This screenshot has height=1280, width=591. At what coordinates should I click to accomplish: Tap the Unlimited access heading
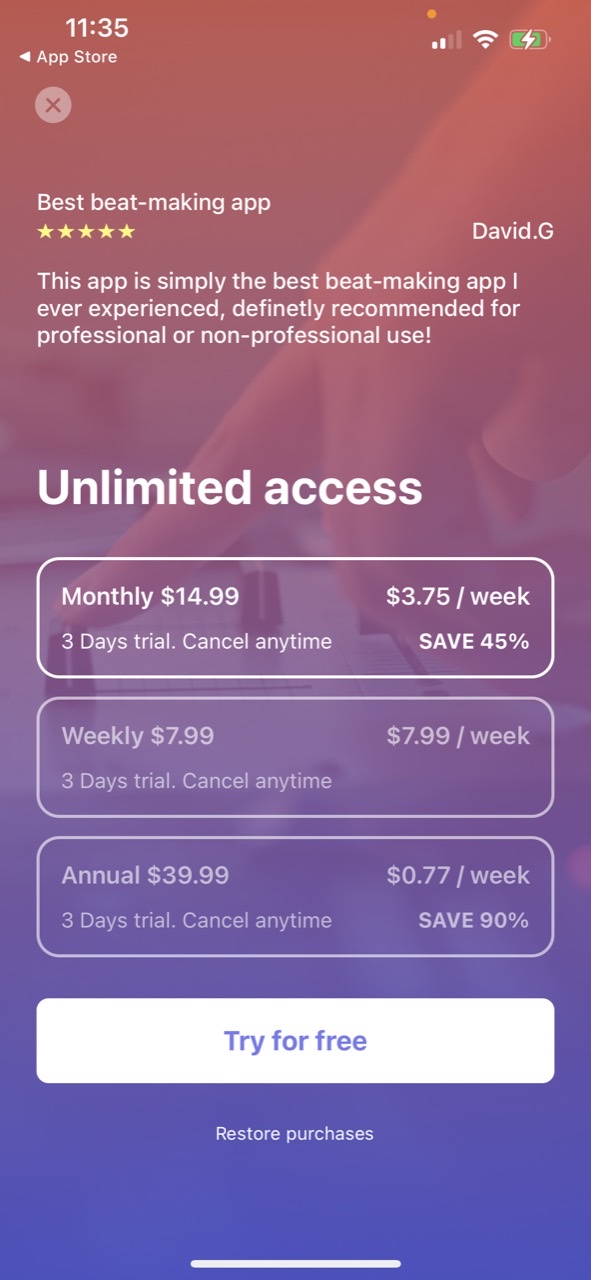click(x=230, y=487)
